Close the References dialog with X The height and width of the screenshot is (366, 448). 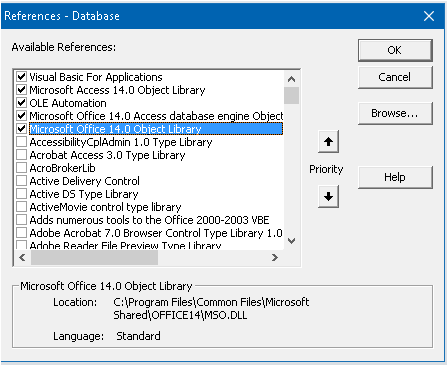429,16
